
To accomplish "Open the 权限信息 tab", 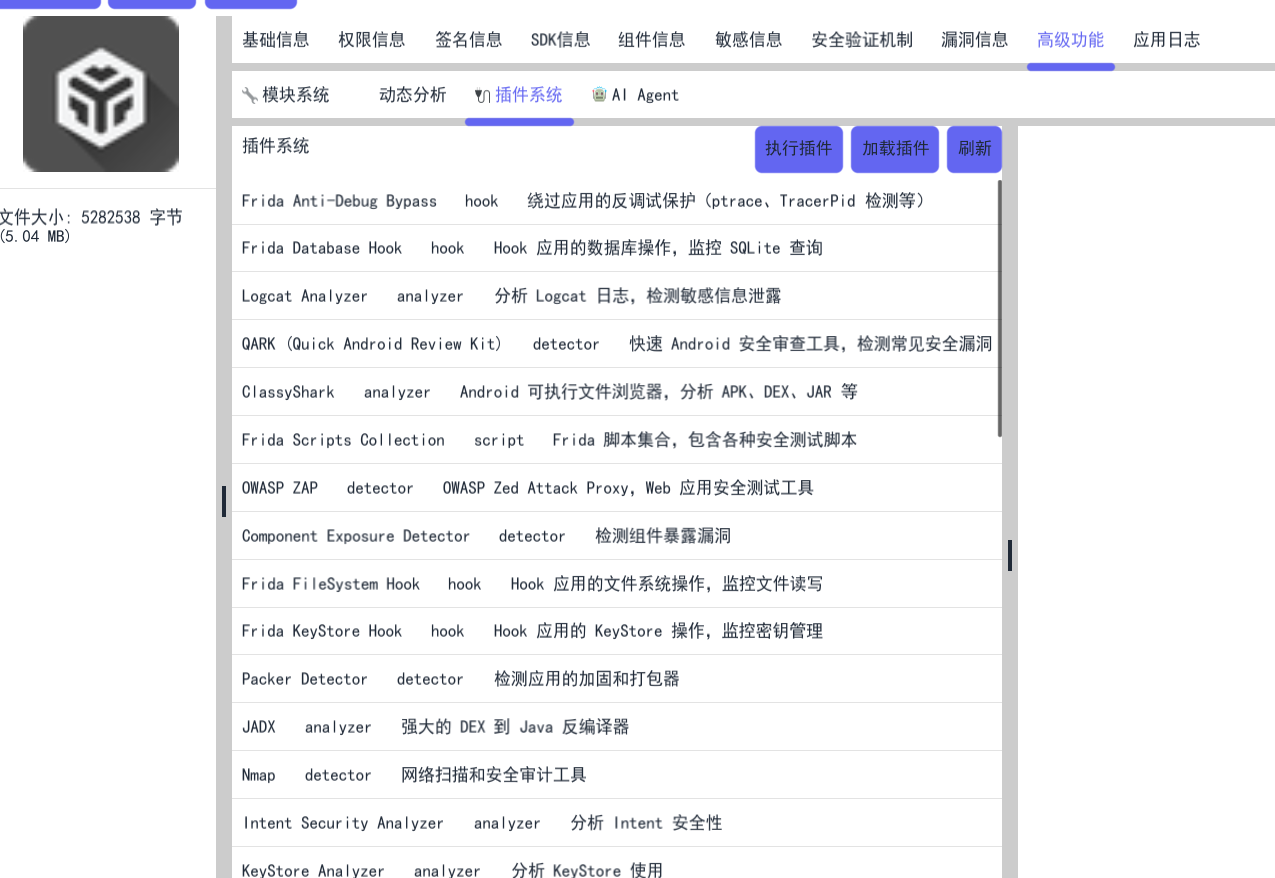I will [372, 39].
